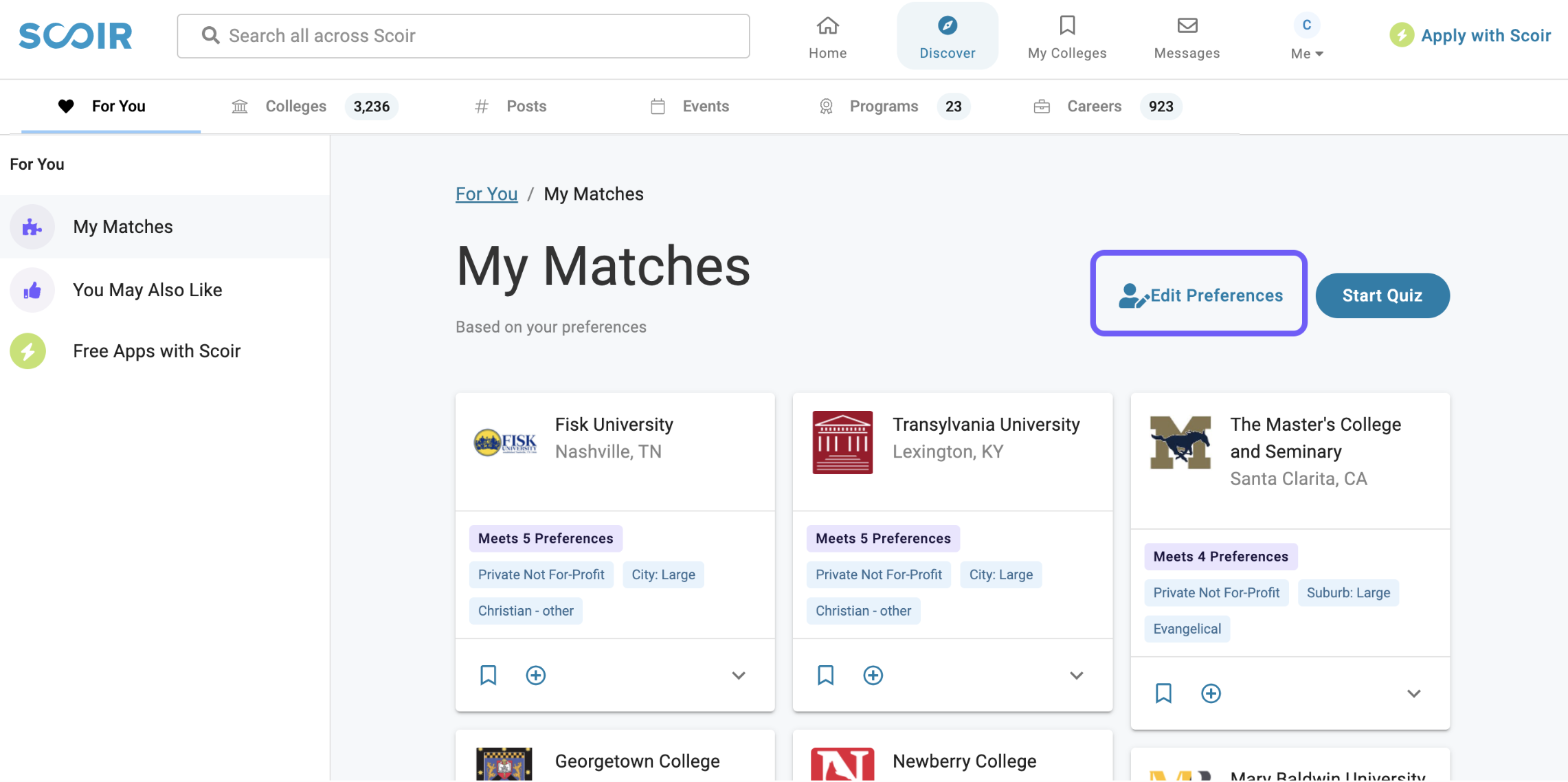Open the Fisk University logo thumbnail
Screen dimensions: 1568x782
click(x=505, y=443)
